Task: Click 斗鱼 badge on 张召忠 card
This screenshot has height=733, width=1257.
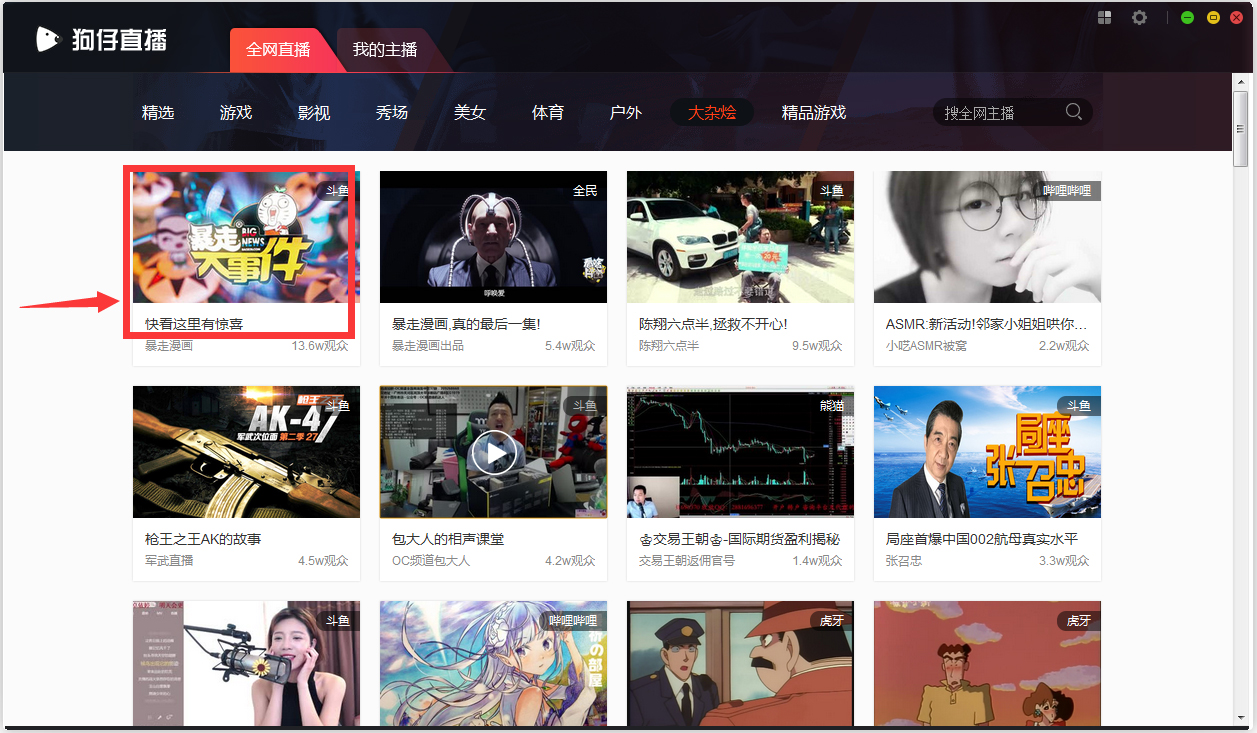Action: pos(1079,405)
